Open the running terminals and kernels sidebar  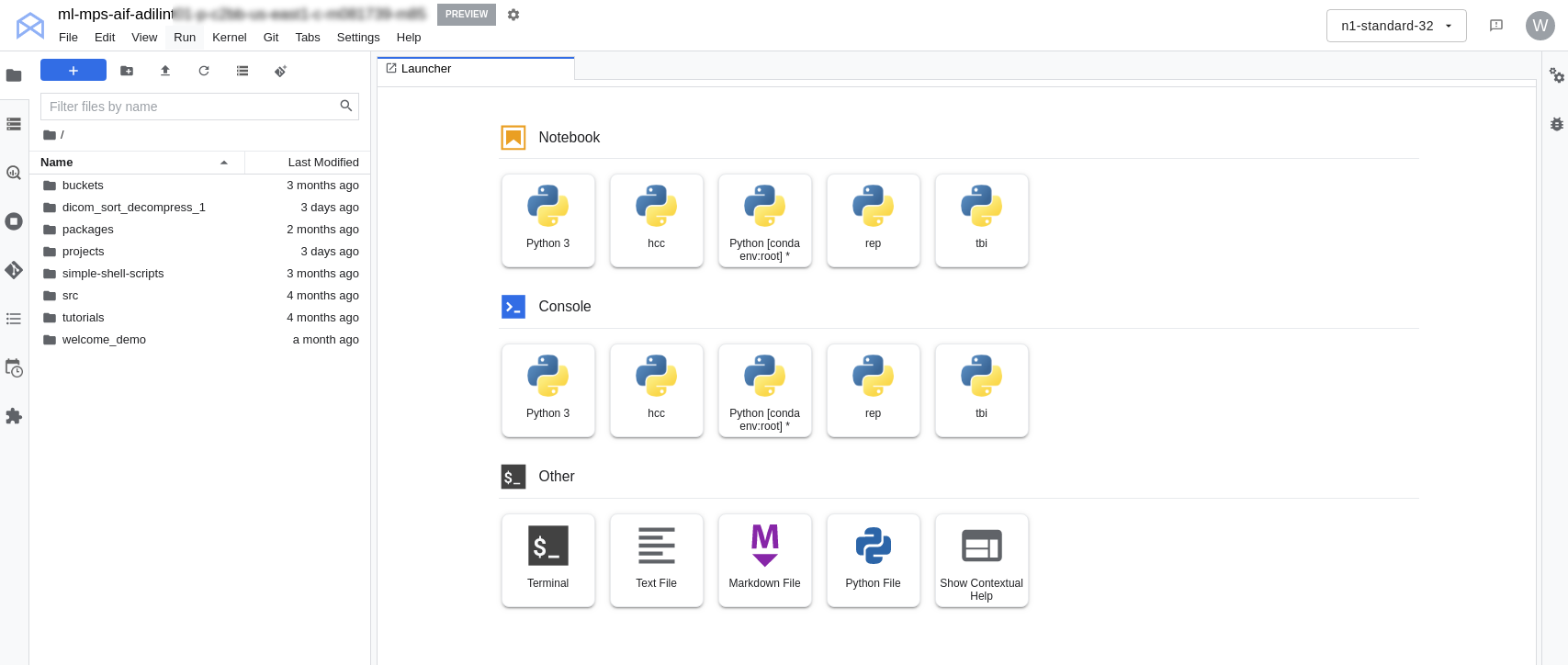coord(14,221)
